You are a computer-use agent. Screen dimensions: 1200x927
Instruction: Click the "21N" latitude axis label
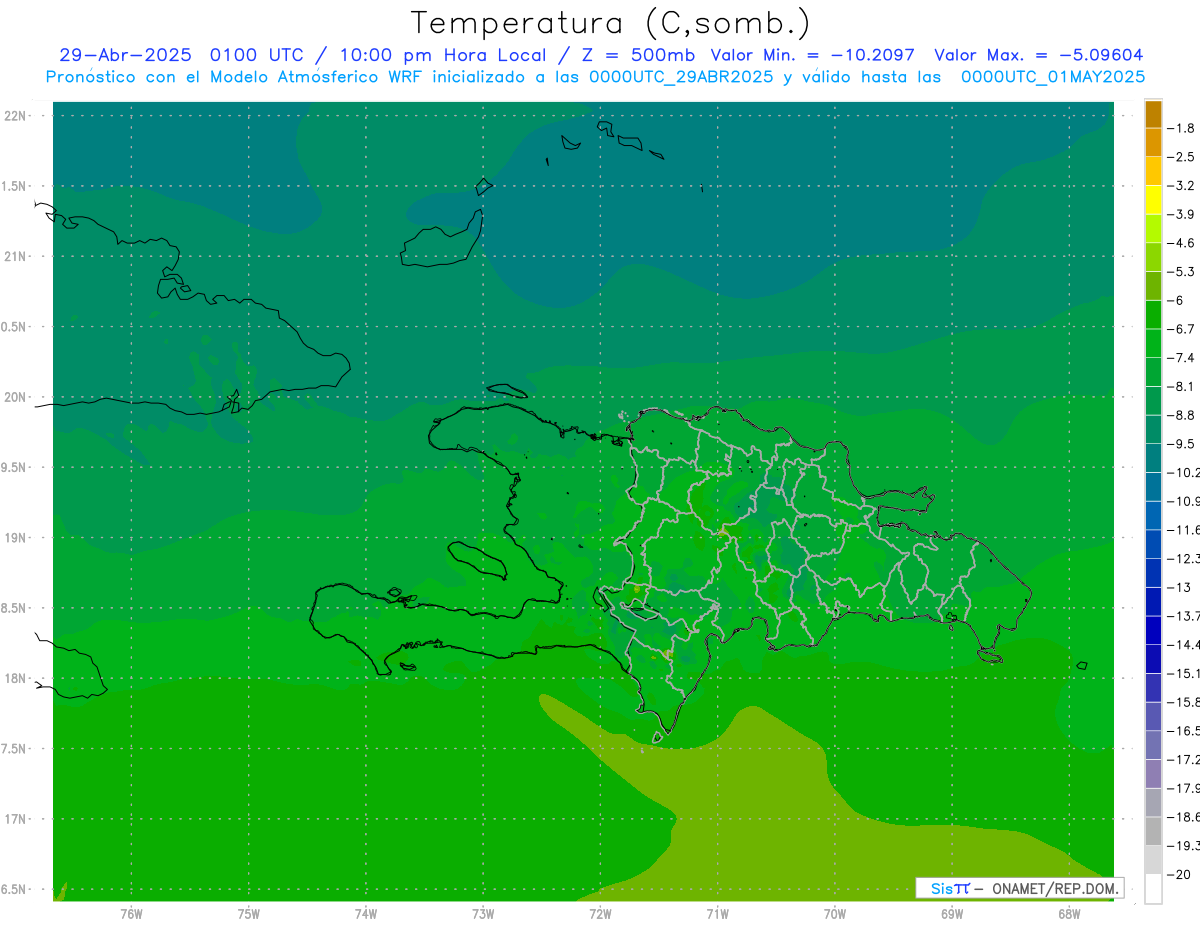tap(15, 256)
